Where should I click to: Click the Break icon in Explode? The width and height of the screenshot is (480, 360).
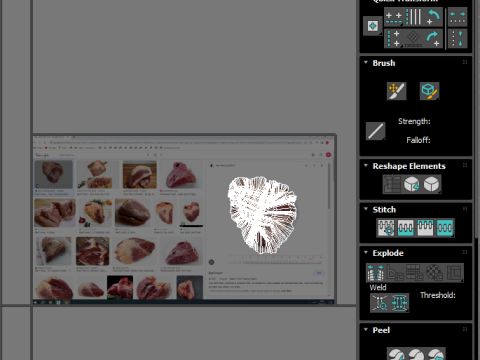[x=376, y=273]
